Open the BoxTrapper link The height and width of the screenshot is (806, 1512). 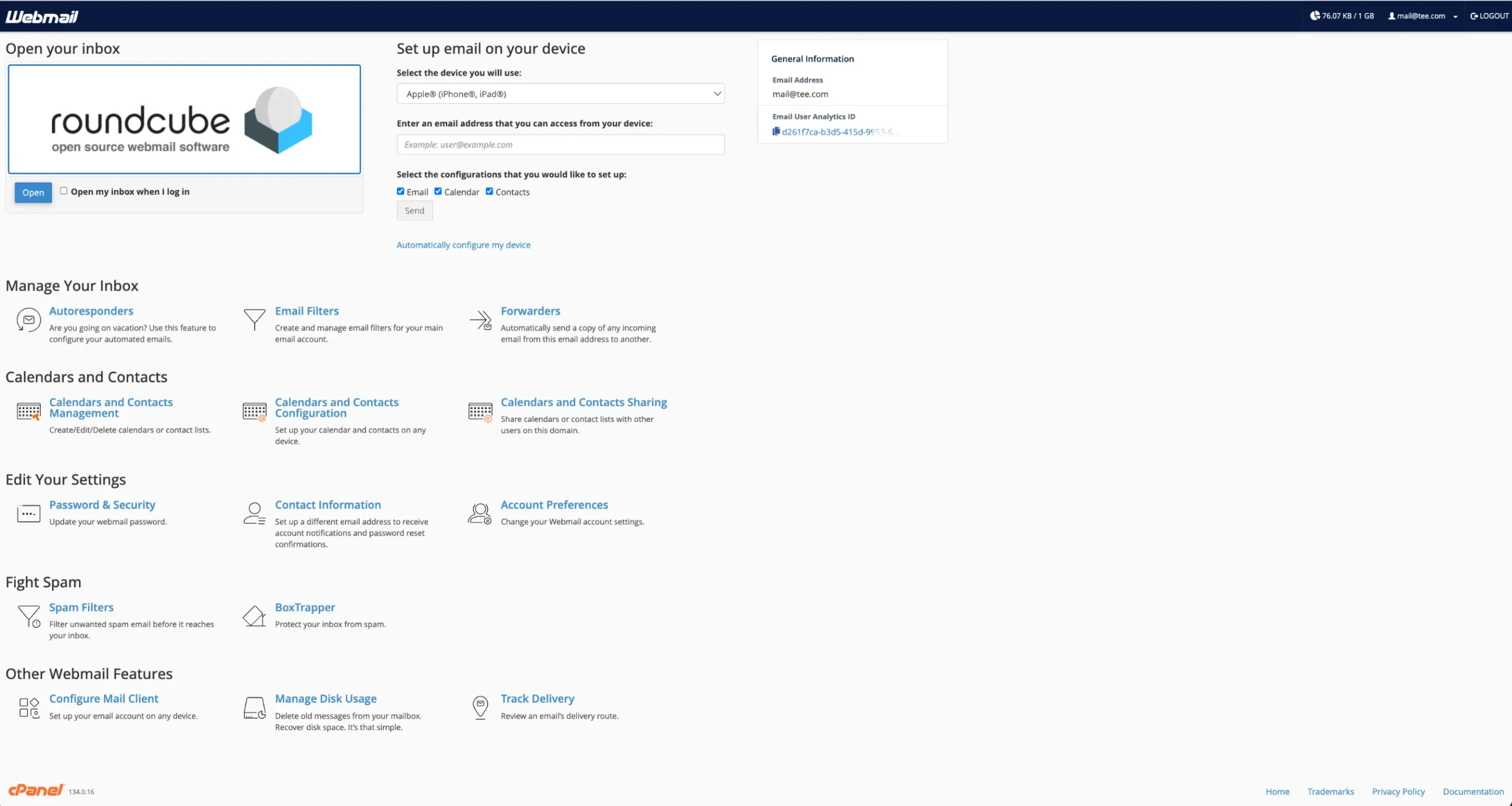click(x=305, y=607)
